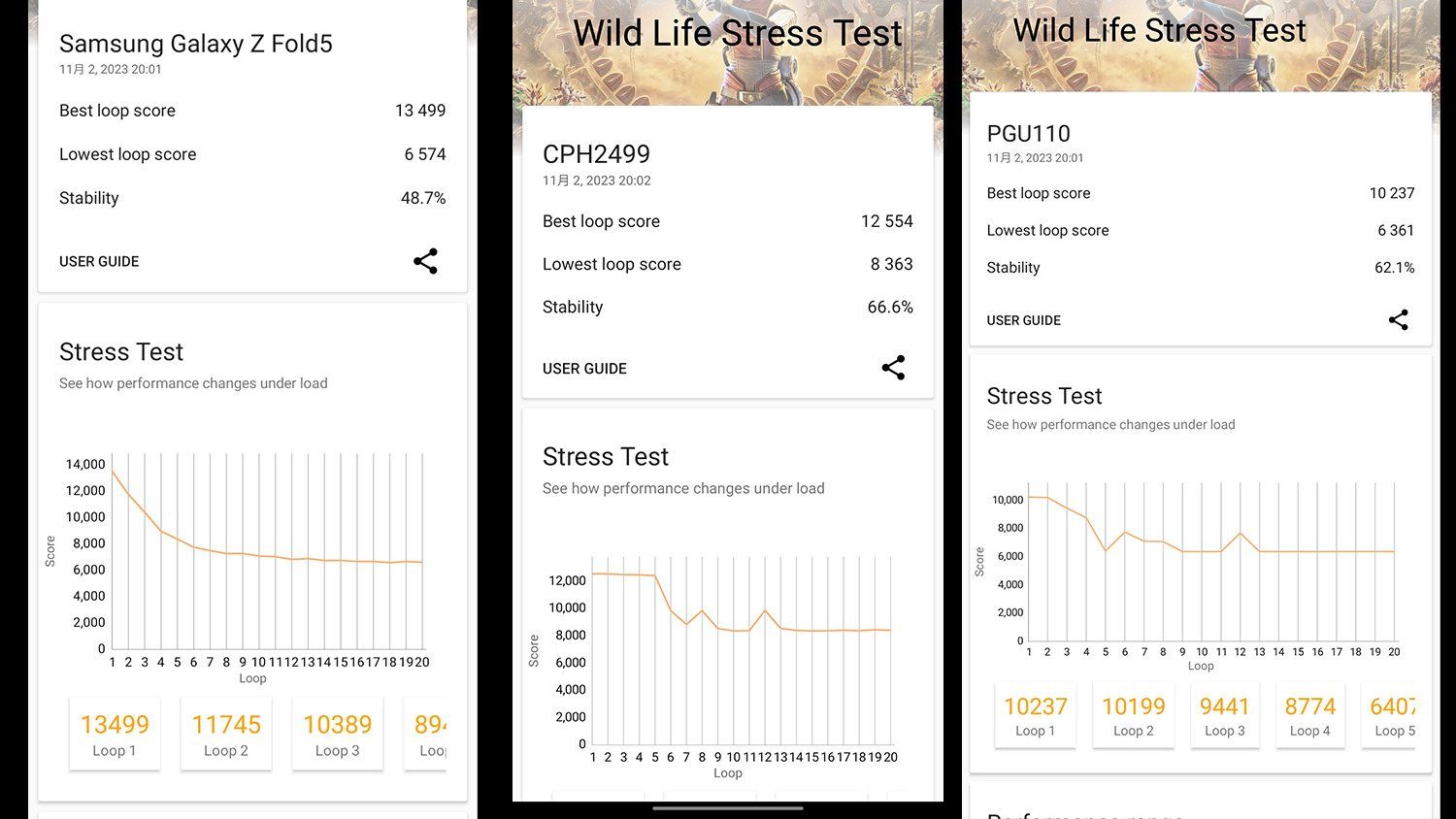Select Loop 1 tile showing 13499

[115, 735]
